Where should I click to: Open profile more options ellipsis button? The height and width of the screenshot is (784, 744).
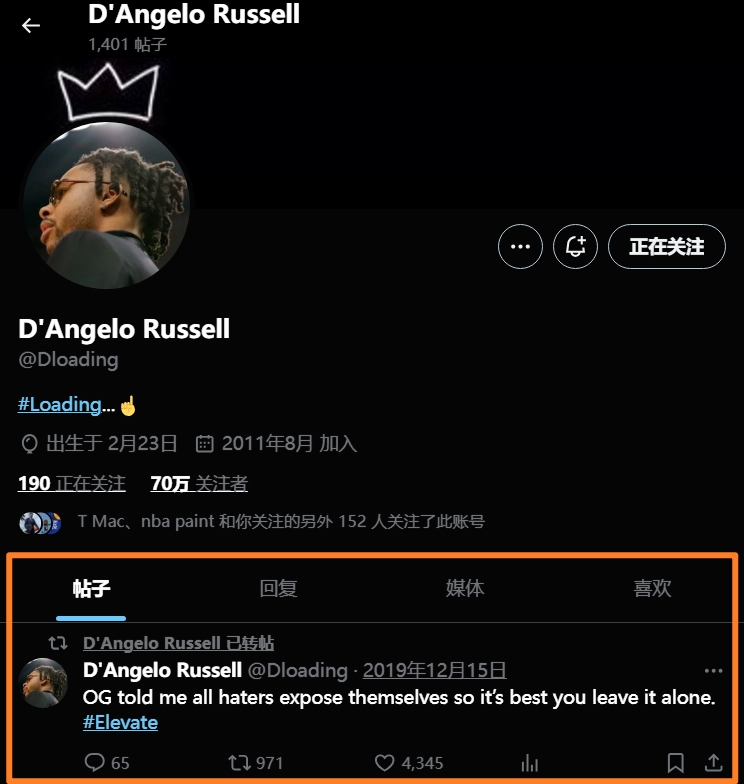[520, 246]
